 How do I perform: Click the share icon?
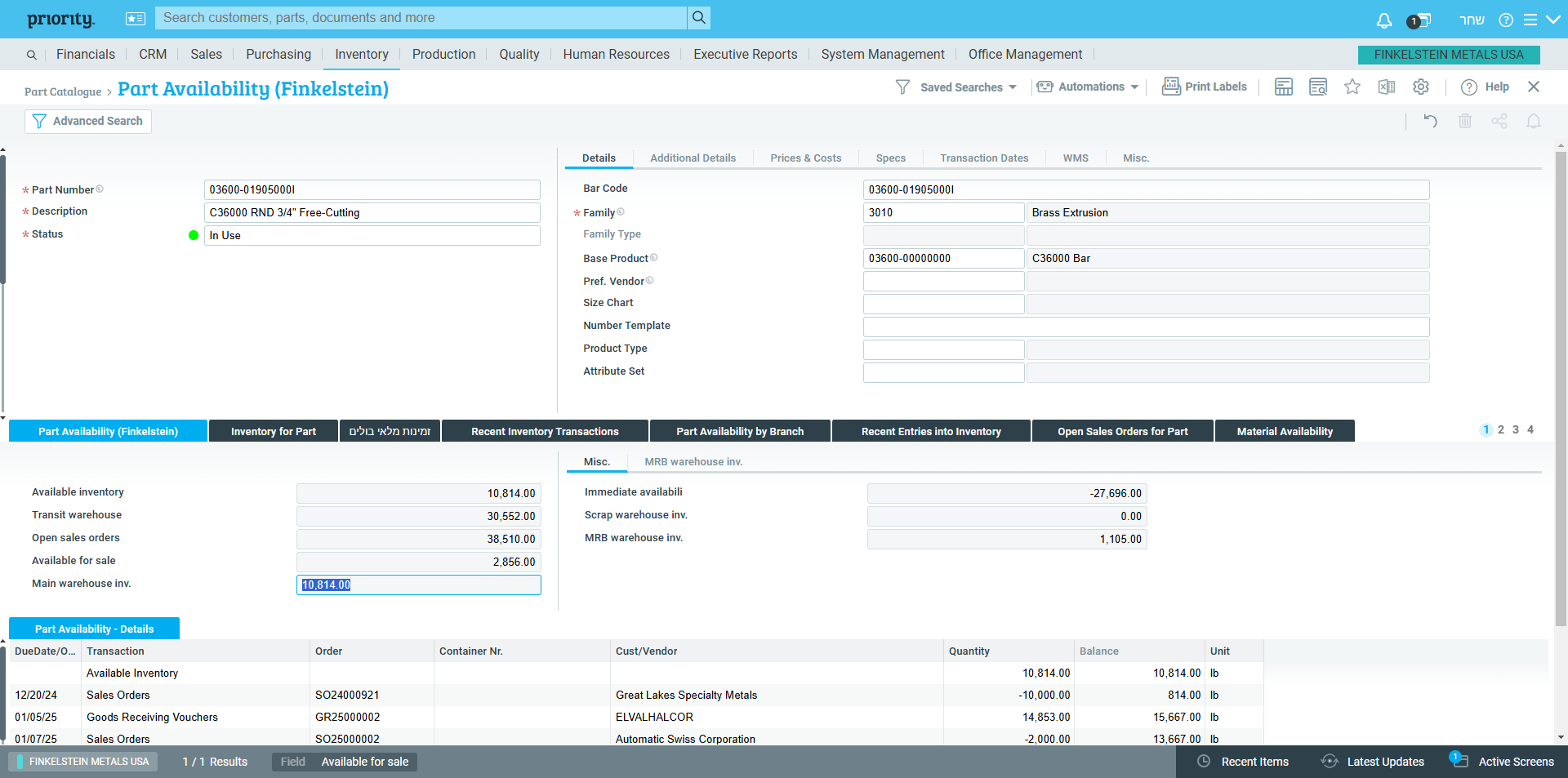tap(1499, 121)
